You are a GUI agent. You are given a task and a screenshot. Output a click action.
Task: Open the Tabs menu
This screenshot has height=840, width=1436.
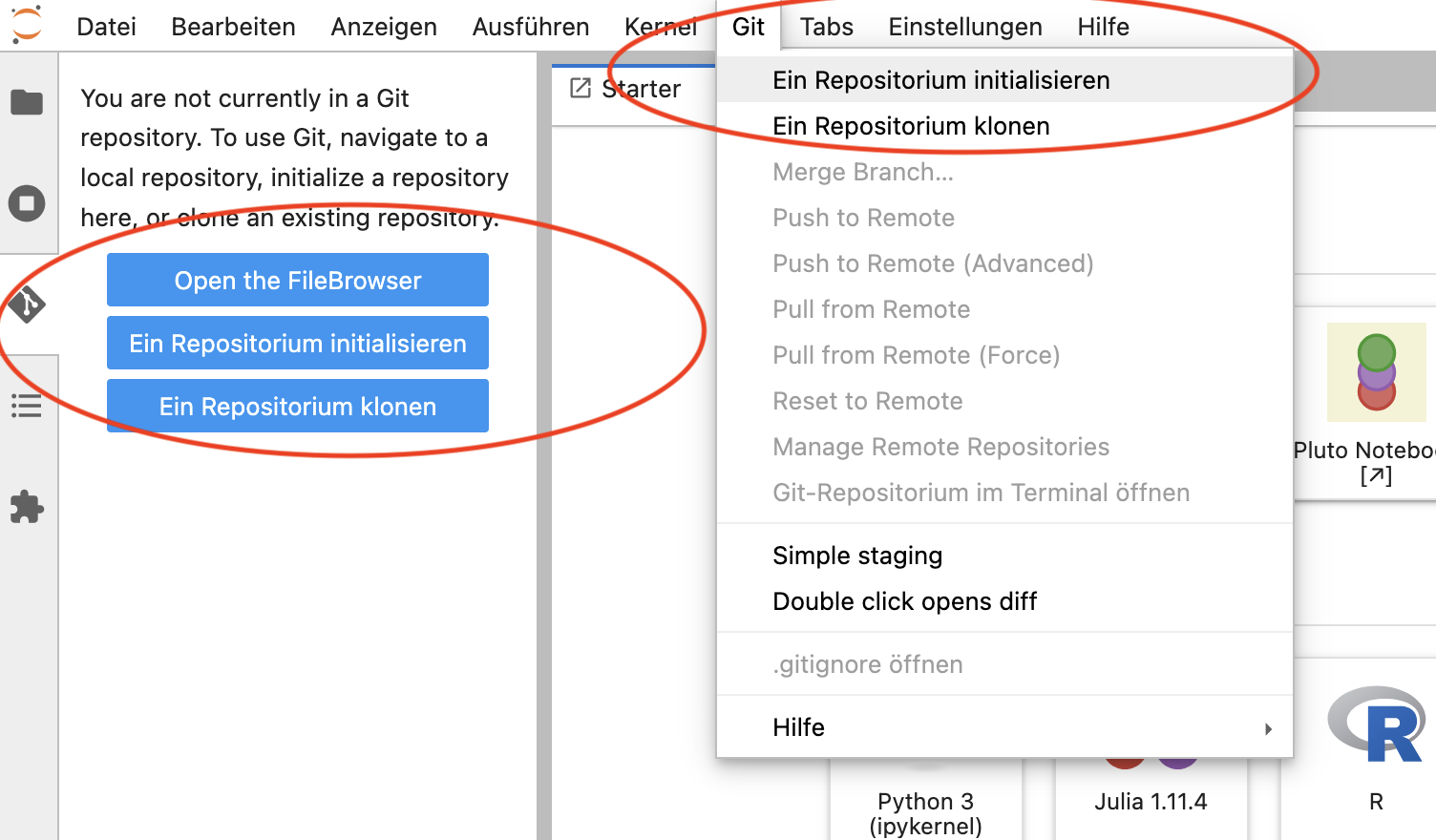pos(826,27)
